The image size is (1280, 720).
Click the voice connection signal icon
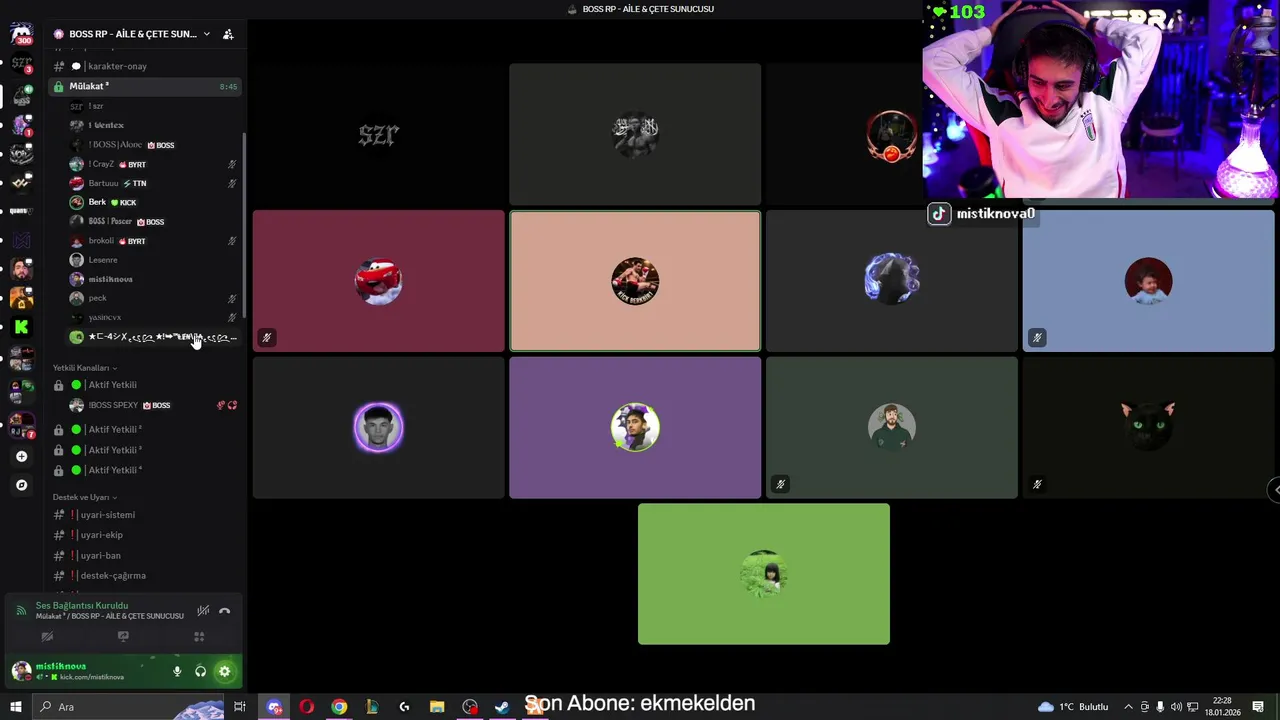(x=21, y=611)
